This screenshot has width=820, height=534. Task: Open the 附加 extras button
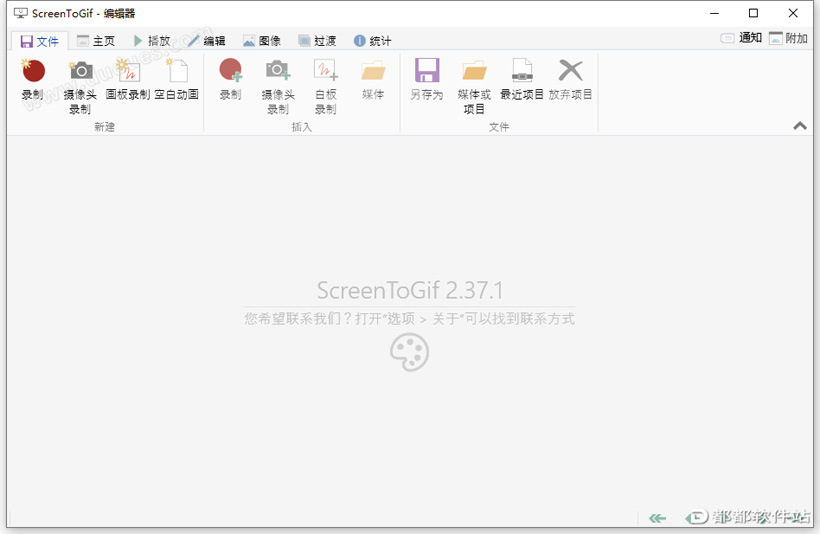pos(789,38)
